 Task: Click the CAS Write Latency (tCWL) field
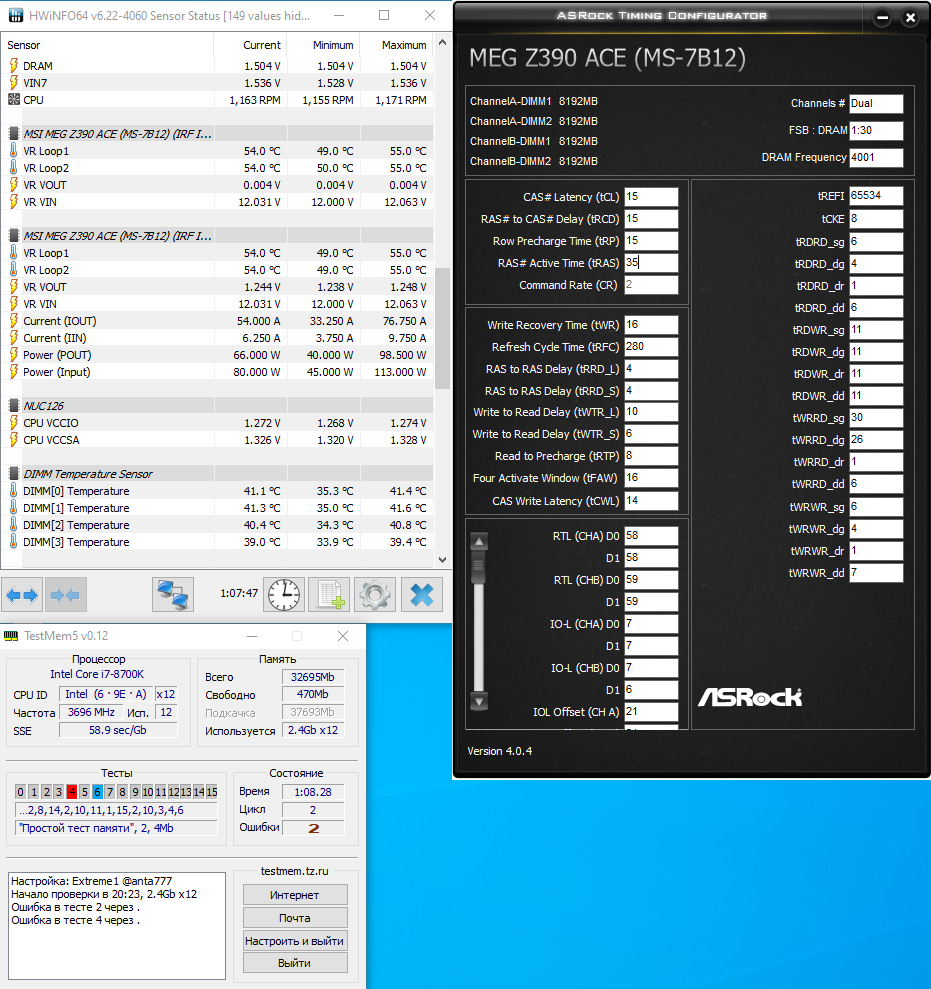pyautogui.click(x=651, y=500)
